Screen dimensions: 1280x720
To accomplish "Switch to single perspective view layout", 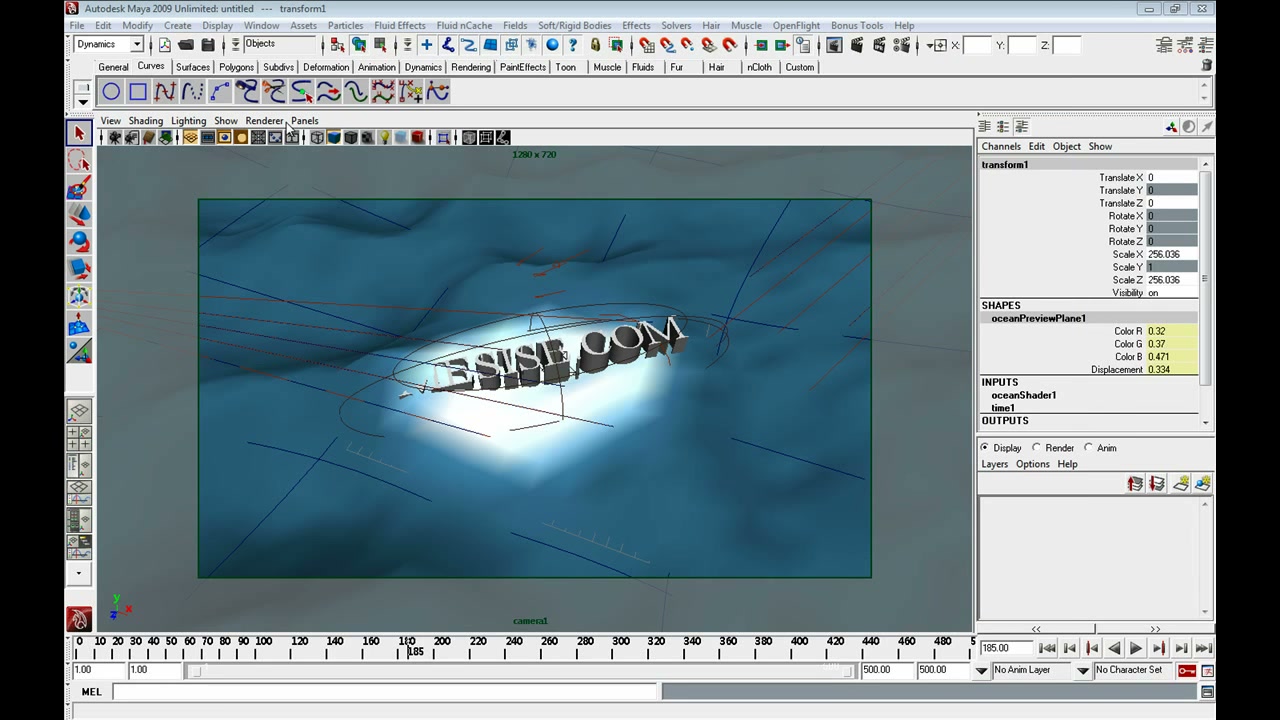I will (x=79, y=411).
